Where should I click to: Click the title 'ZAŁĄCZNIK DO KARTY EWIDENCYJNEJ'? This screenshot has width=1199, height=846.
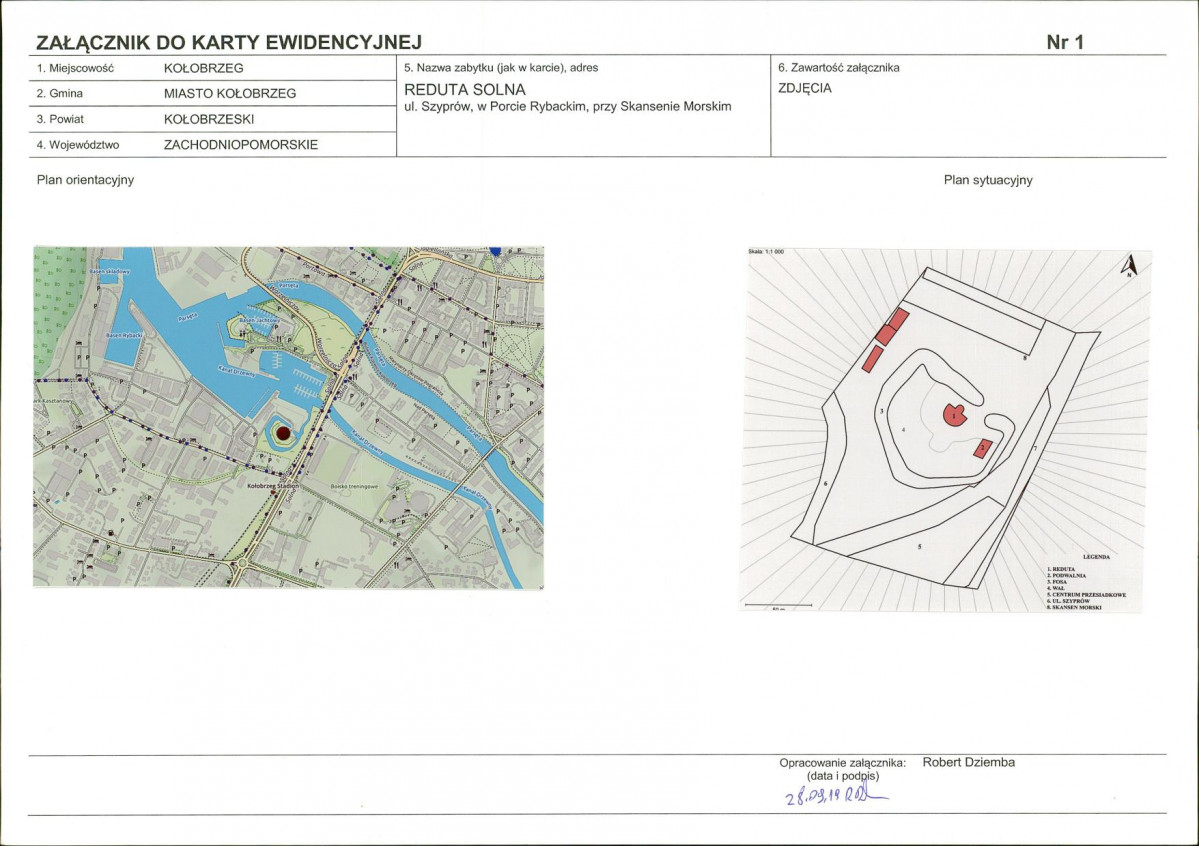pos(229,42)
